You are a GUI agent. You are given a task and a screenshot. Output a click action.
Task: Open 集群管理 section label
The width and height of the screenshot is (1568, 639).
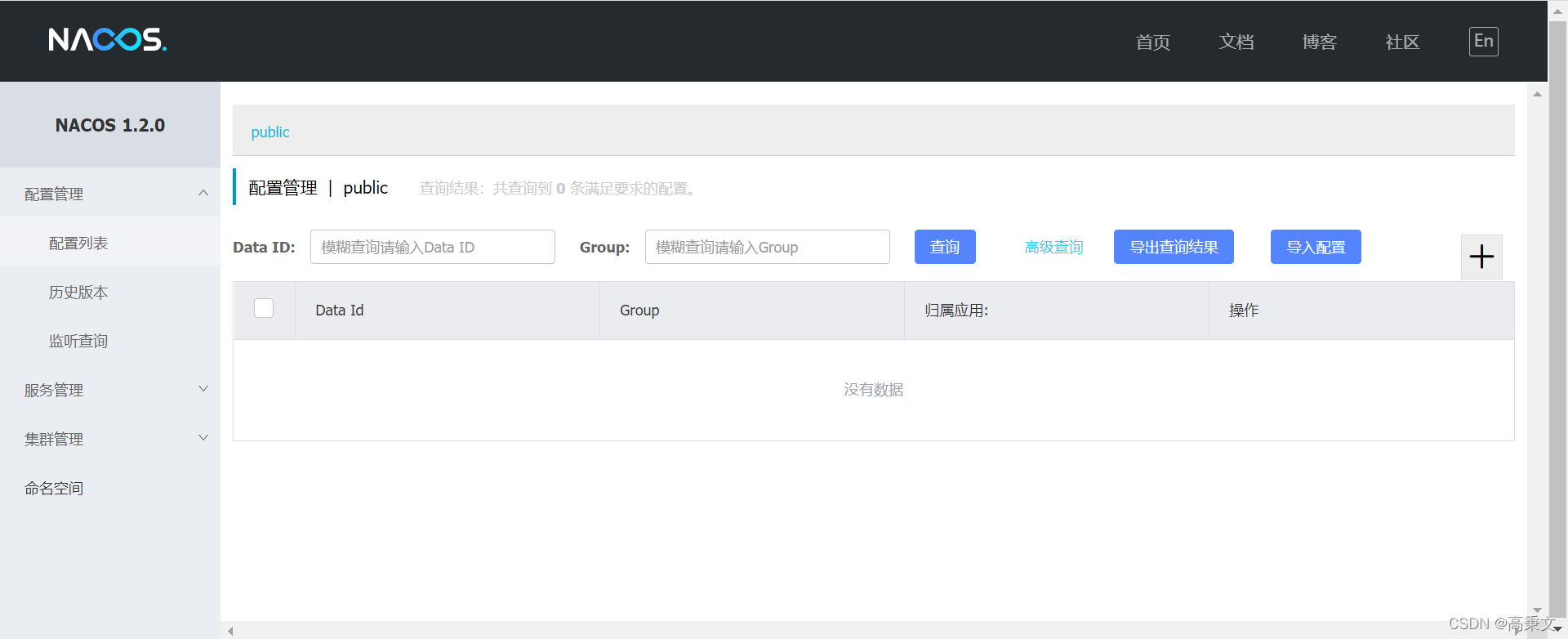(54, 439)
